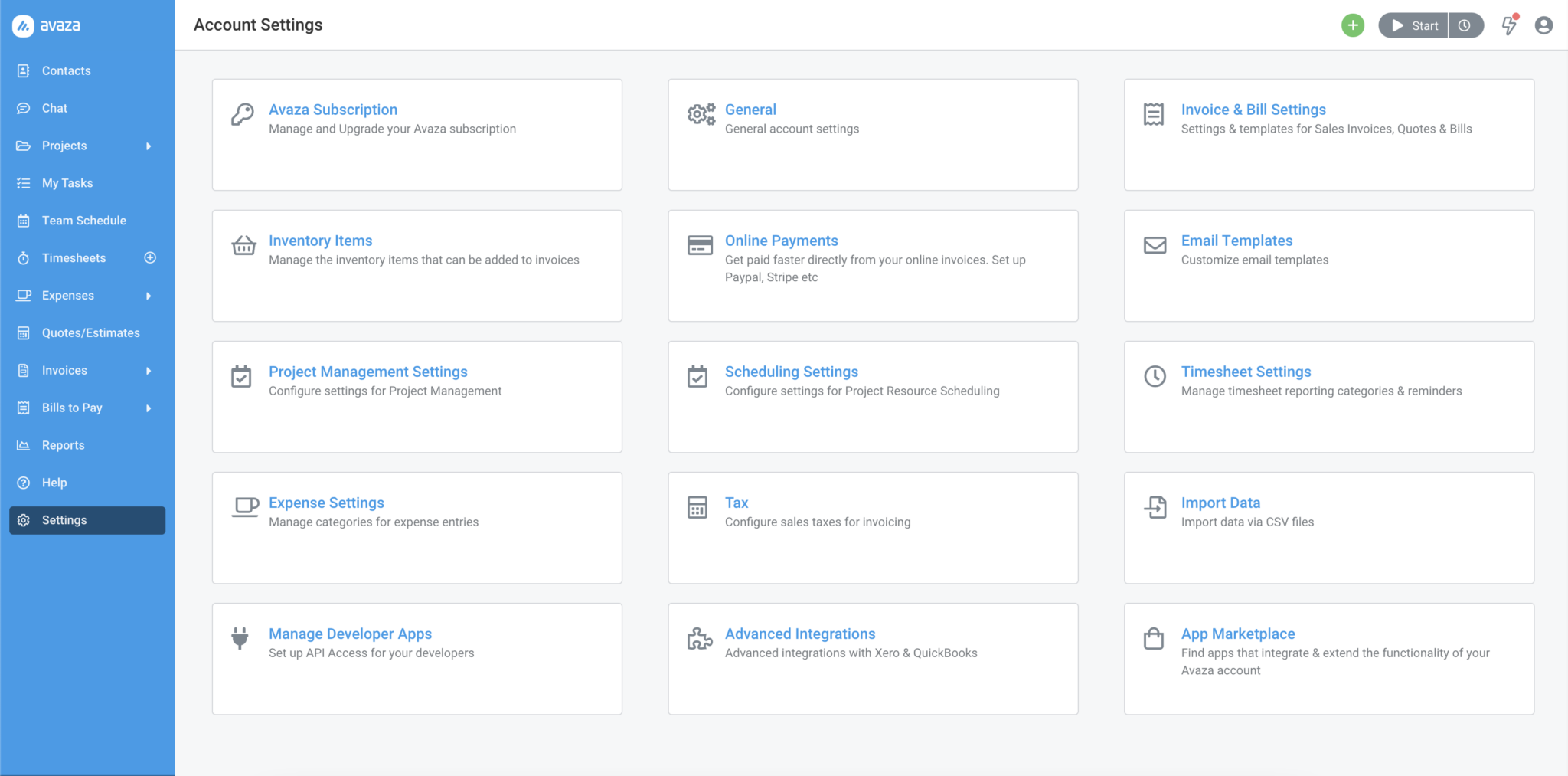Click the receipt icon for Invoice & Bill Settings

(x=1154, y=114)
